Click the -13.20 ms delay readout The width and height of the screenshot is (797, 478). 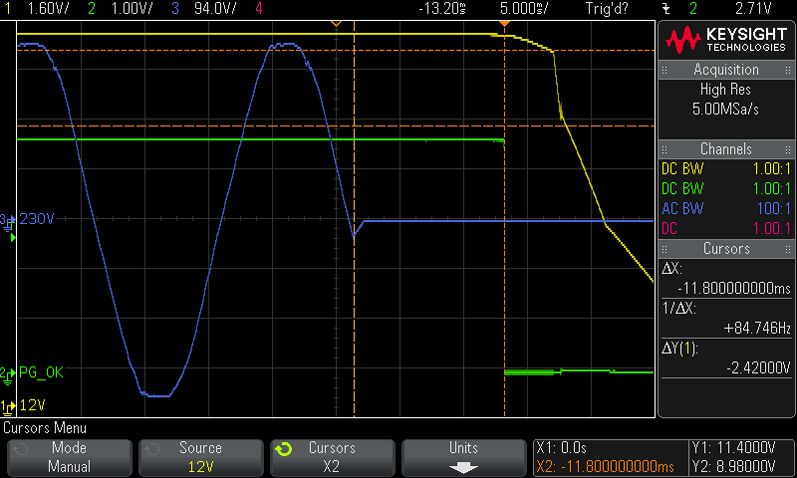tap(442, 8)
